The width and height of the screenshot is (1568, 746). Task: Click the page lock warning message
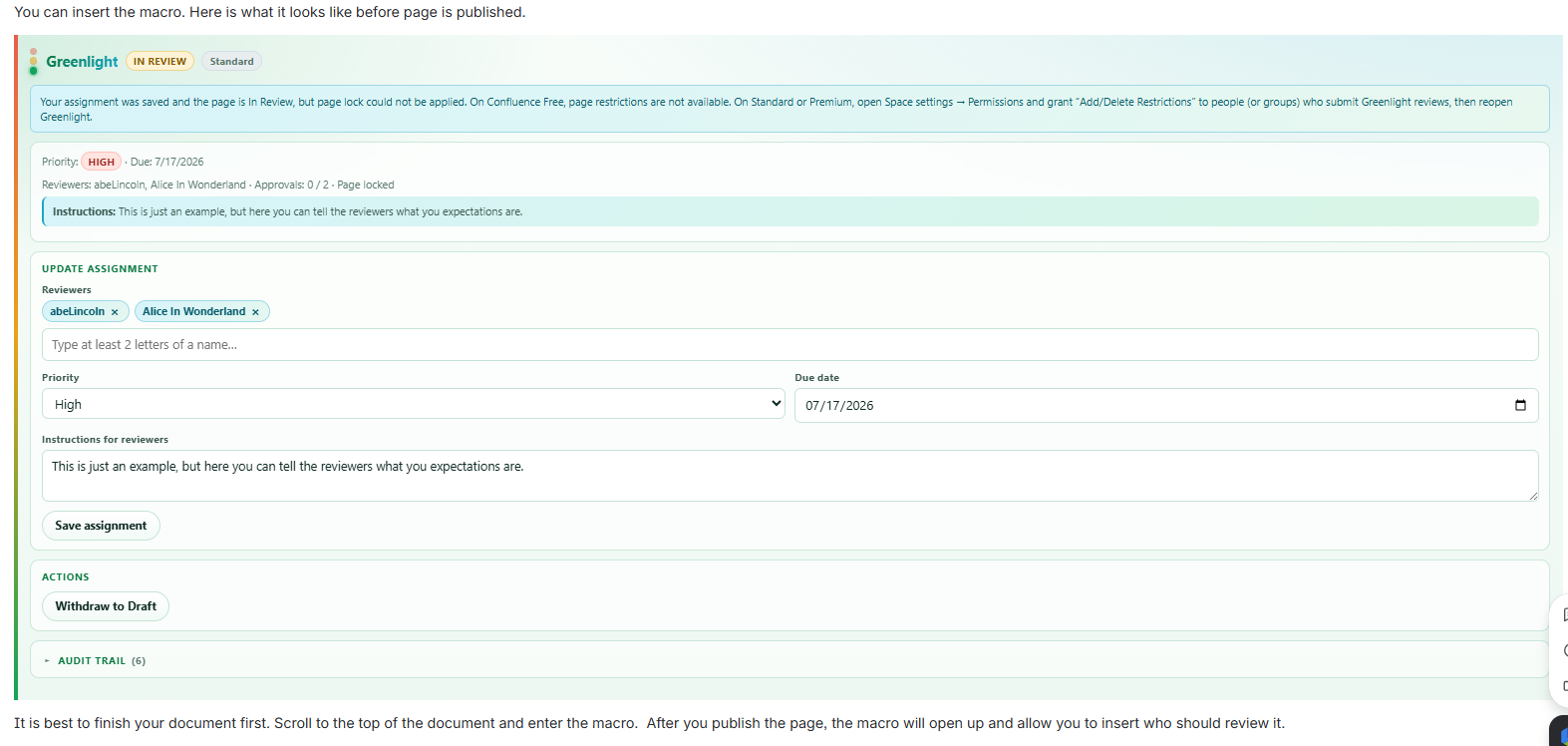pyautogui.click(x=789, y=109)
